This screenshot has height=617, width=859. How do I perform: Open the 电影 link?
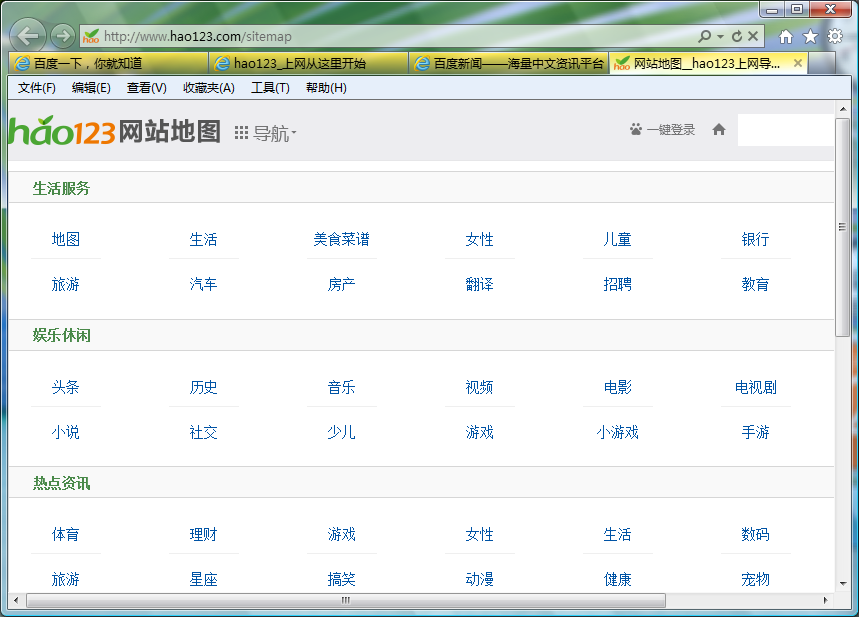pyautogui.click(x=617, y=387)
